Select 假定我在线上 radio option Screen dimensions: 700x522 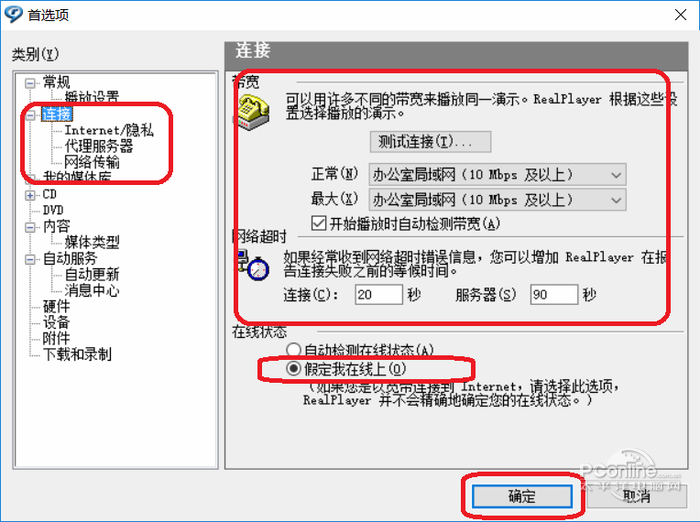pyautogui.click(x=293, y=368)
